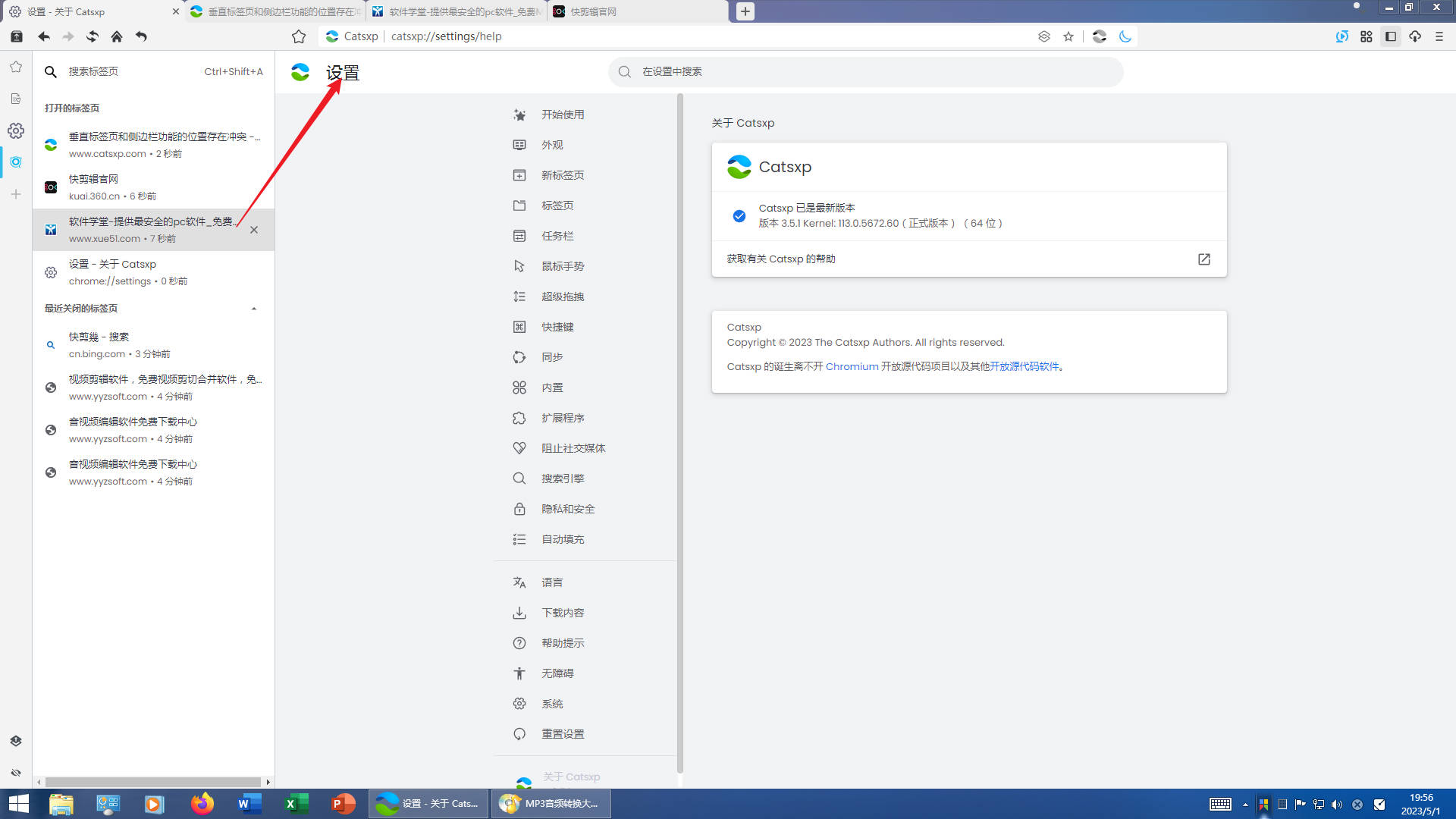Screen dimensions: 1456x819
Task: Click the 在设置中搜索 search box
Action: (865, 71)
